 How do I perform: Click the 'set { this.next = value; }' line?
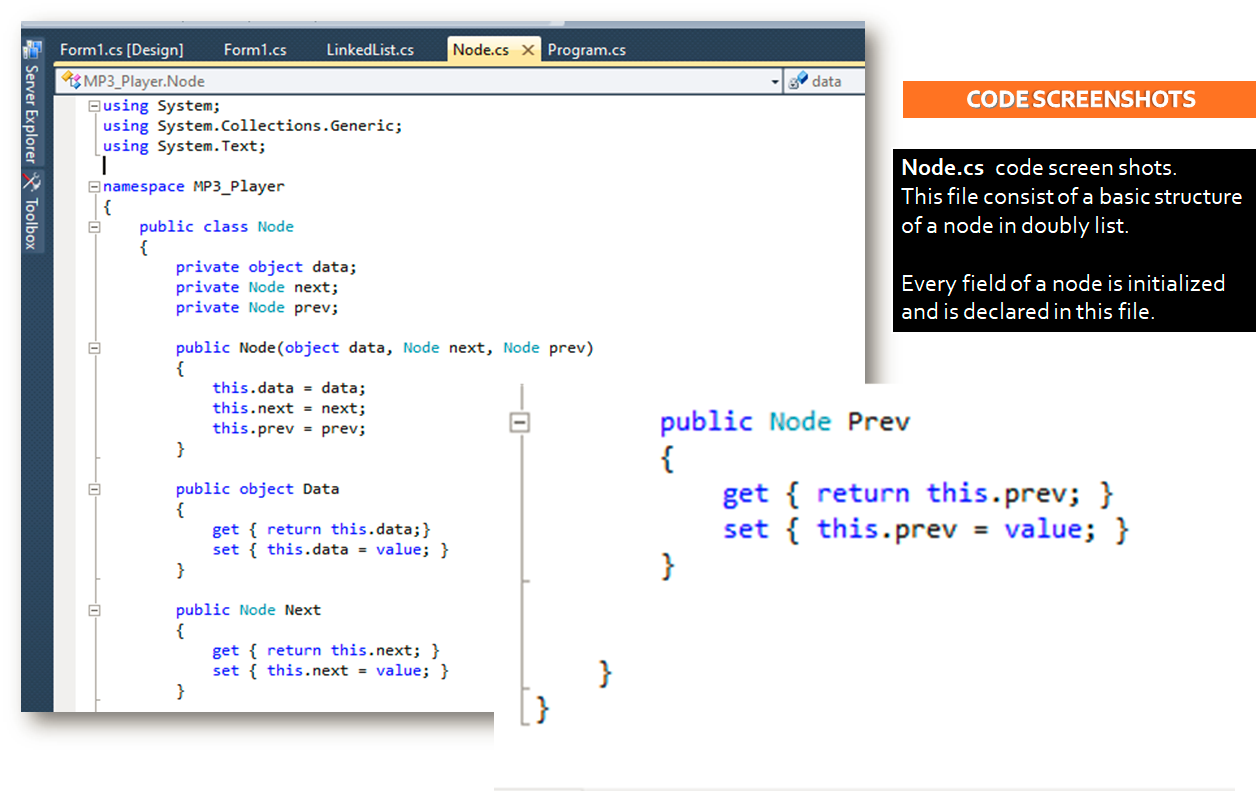click(330, 670)
